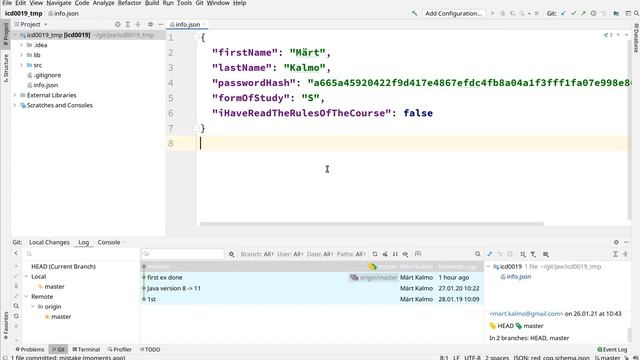Open Project panel settings gear

pyautogui.click(x=150, y=24)
